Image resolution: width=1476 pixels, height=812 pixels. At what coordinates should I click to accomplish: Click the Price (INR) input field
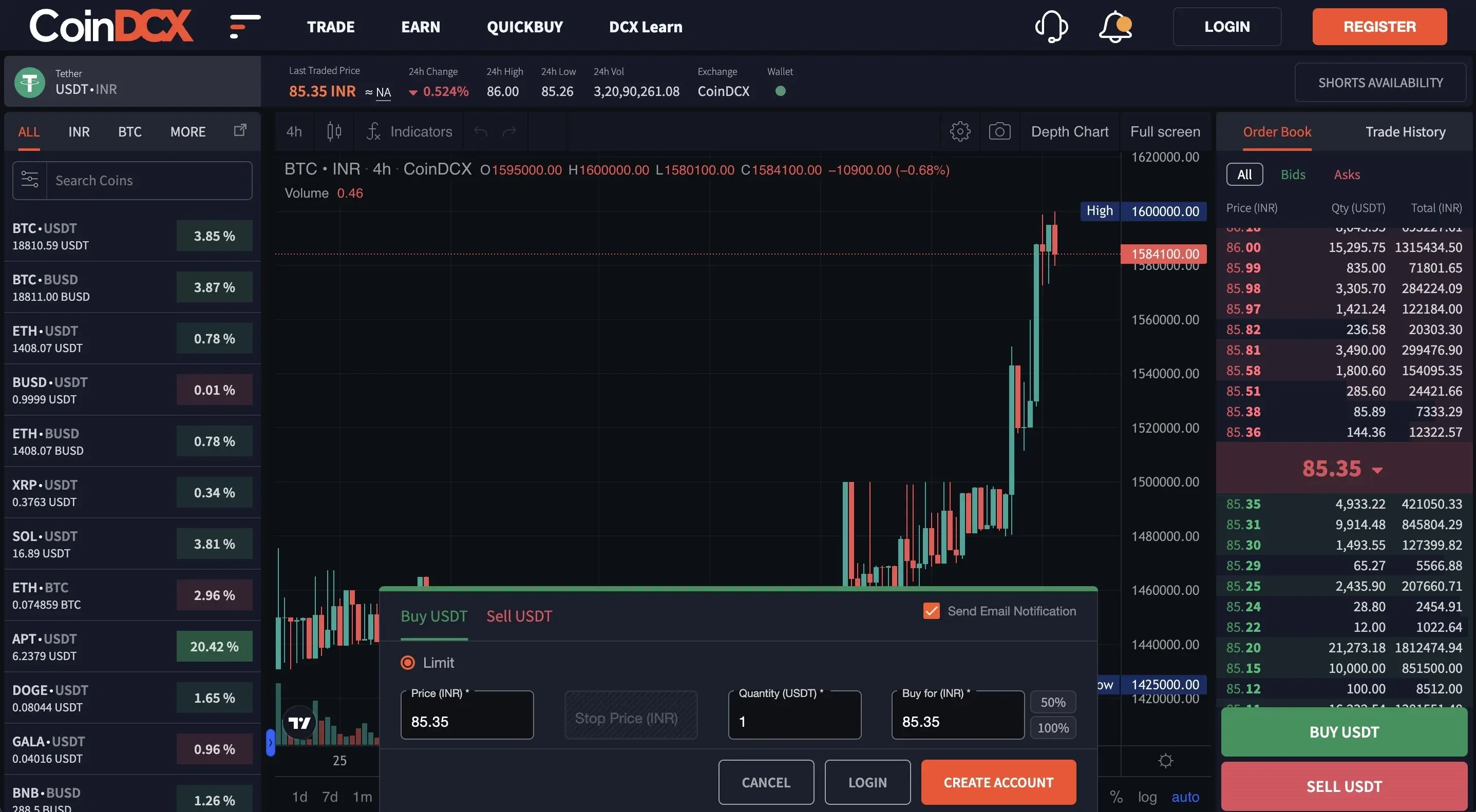(x=467, y=721)
